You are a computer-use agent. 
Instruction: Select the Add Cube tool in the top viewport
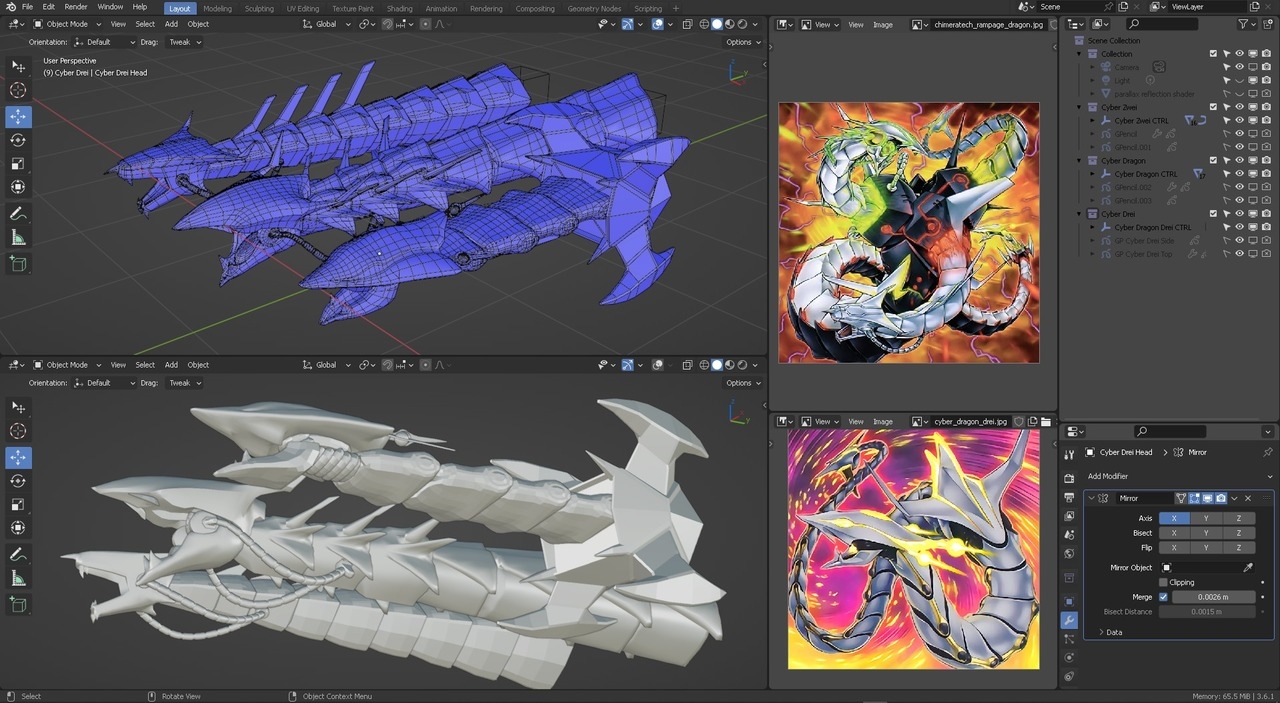(x=18, y=264)
